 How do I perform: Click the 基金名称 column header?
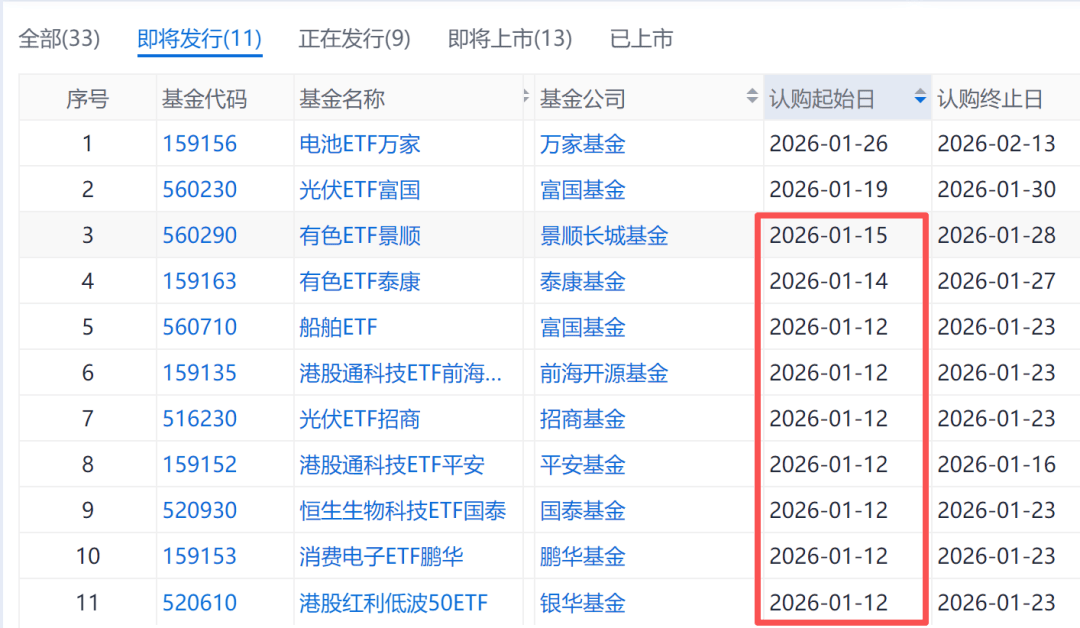342,99
